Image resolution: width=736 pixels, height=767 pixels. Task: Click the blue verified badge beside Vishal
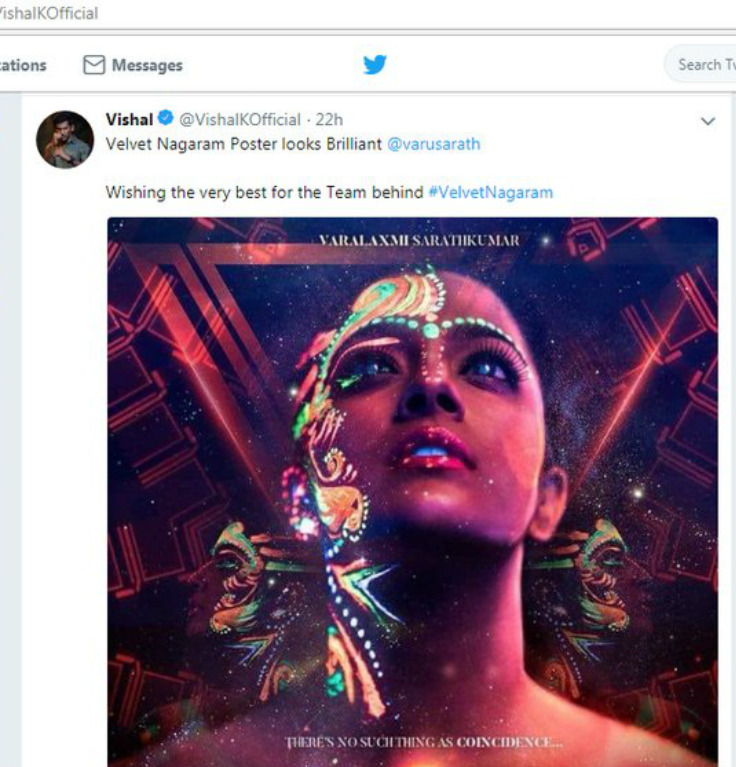166,120
